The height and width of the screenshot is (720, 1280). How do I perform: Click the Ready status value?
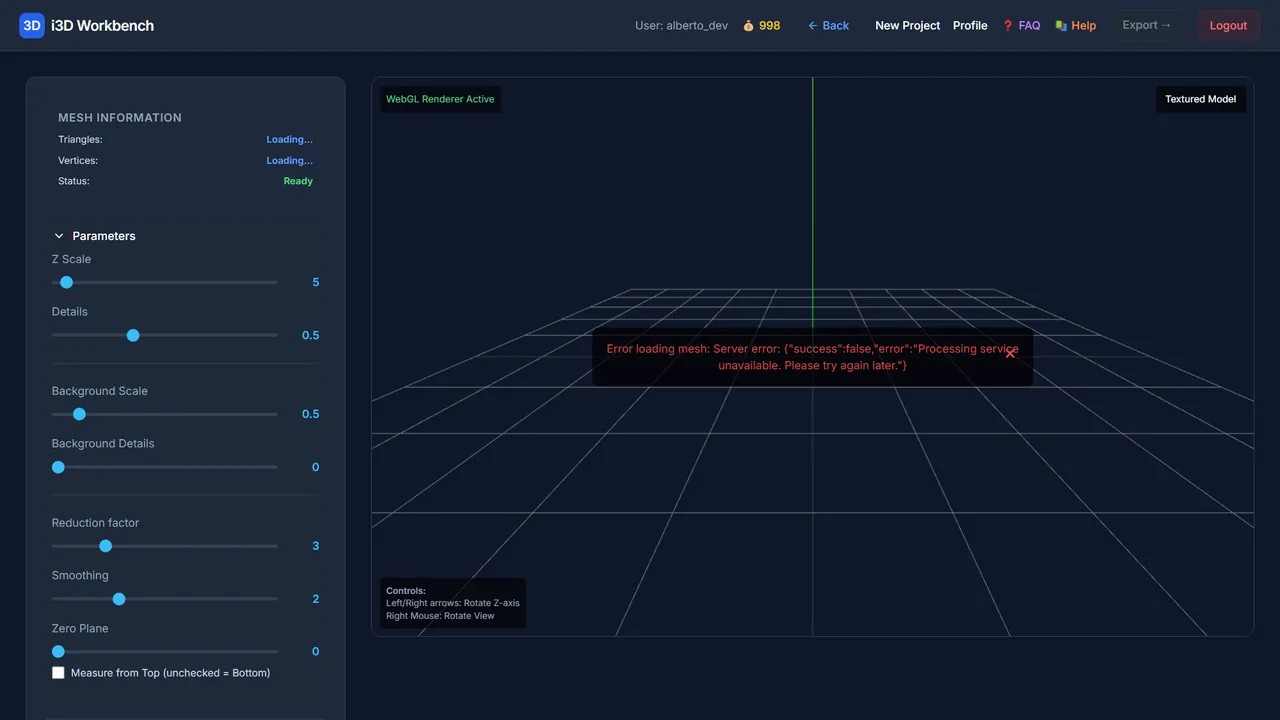[298, 181]
